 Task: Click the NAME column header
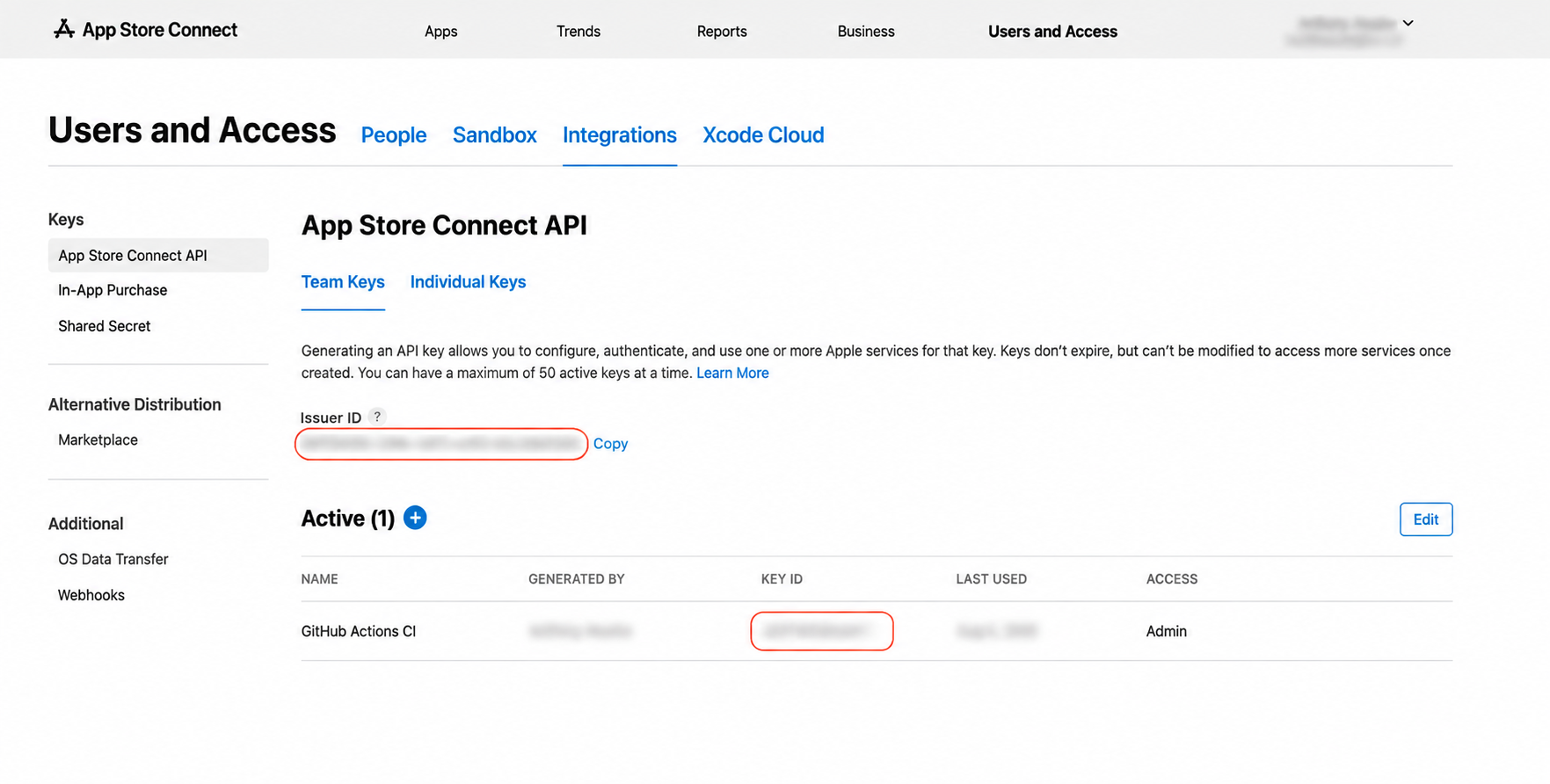tap(319, 579)
